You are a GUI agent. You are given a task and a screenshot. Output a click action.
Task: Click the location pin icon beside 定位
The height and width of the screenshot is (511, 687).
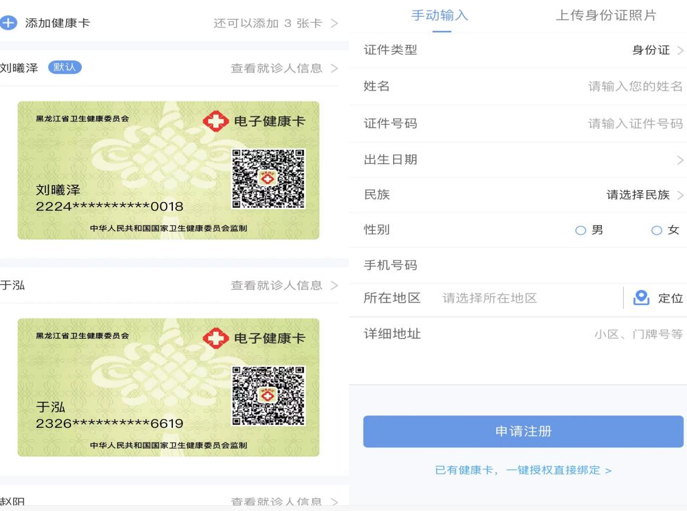(x=641, y=298)
